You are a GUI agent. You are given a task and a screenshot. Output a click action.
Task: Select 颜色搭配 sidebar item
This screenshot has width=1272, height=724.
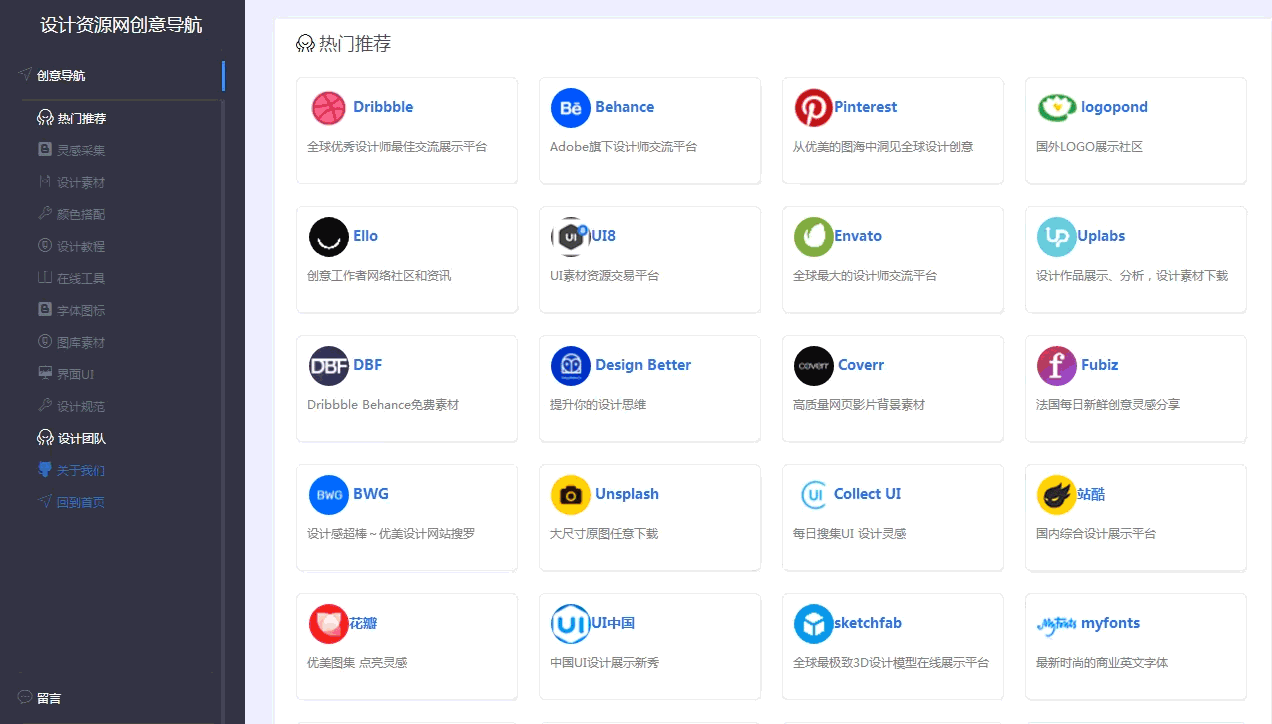81,214
